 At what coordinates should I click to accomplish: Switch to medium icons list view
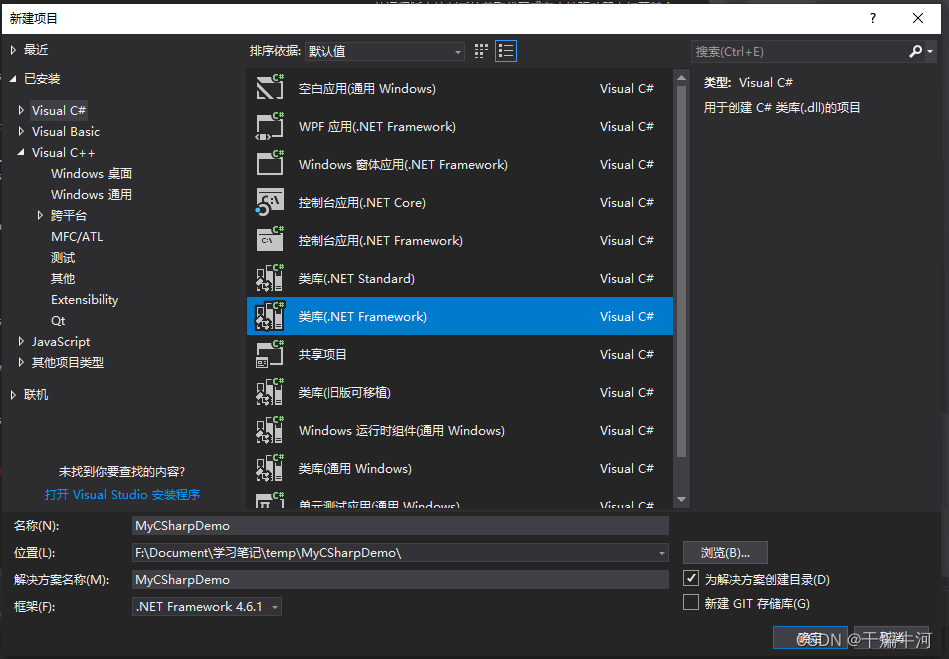[505, 51]
